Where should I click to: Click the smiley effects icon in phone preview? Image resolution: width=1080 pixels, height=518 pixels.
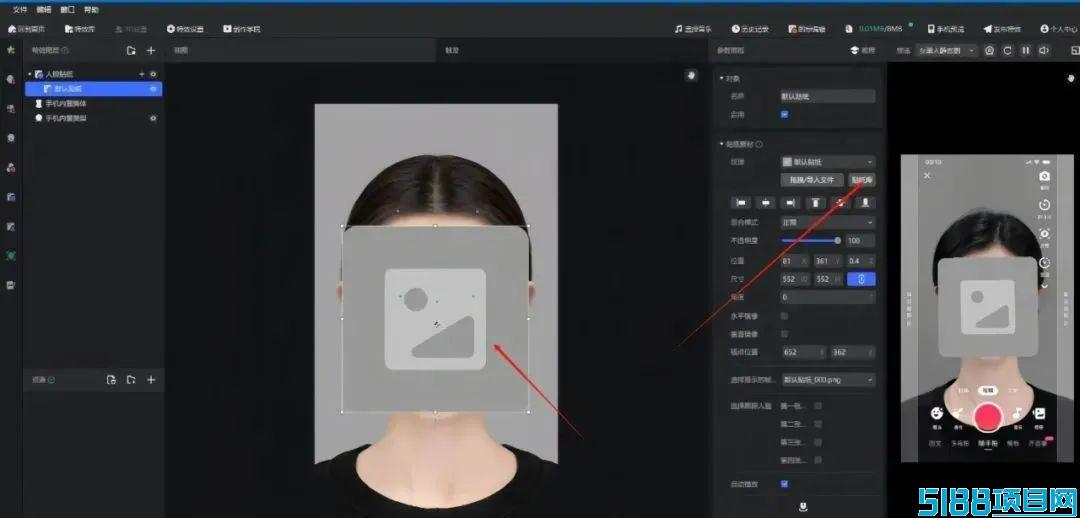[x=937, y=413]
